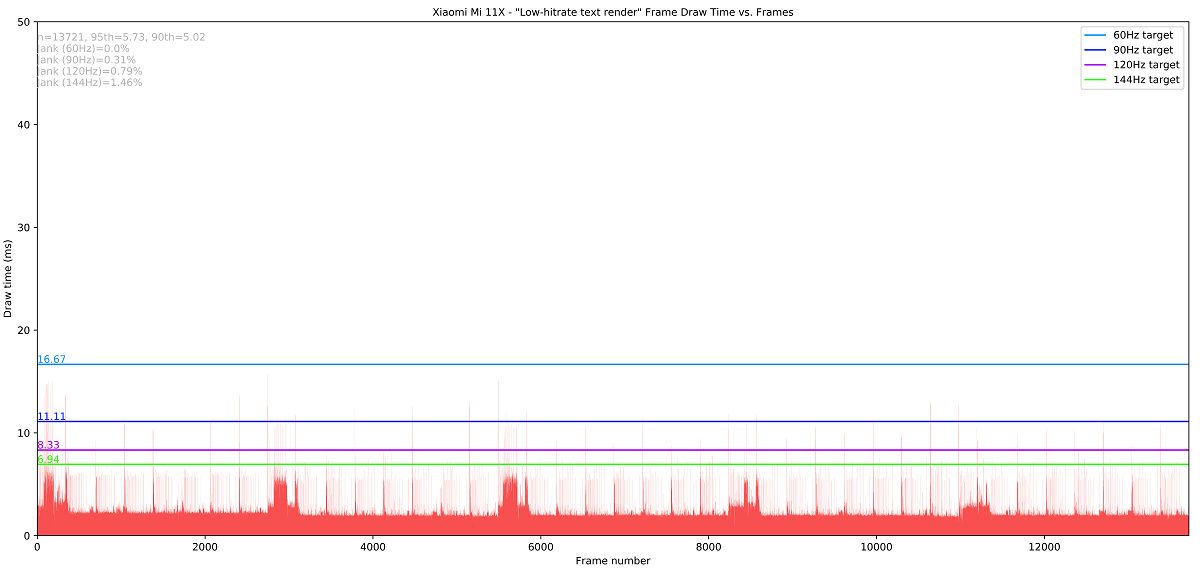Click the "Jank (120Hz)=0.79%" annotation

point(89,72)
